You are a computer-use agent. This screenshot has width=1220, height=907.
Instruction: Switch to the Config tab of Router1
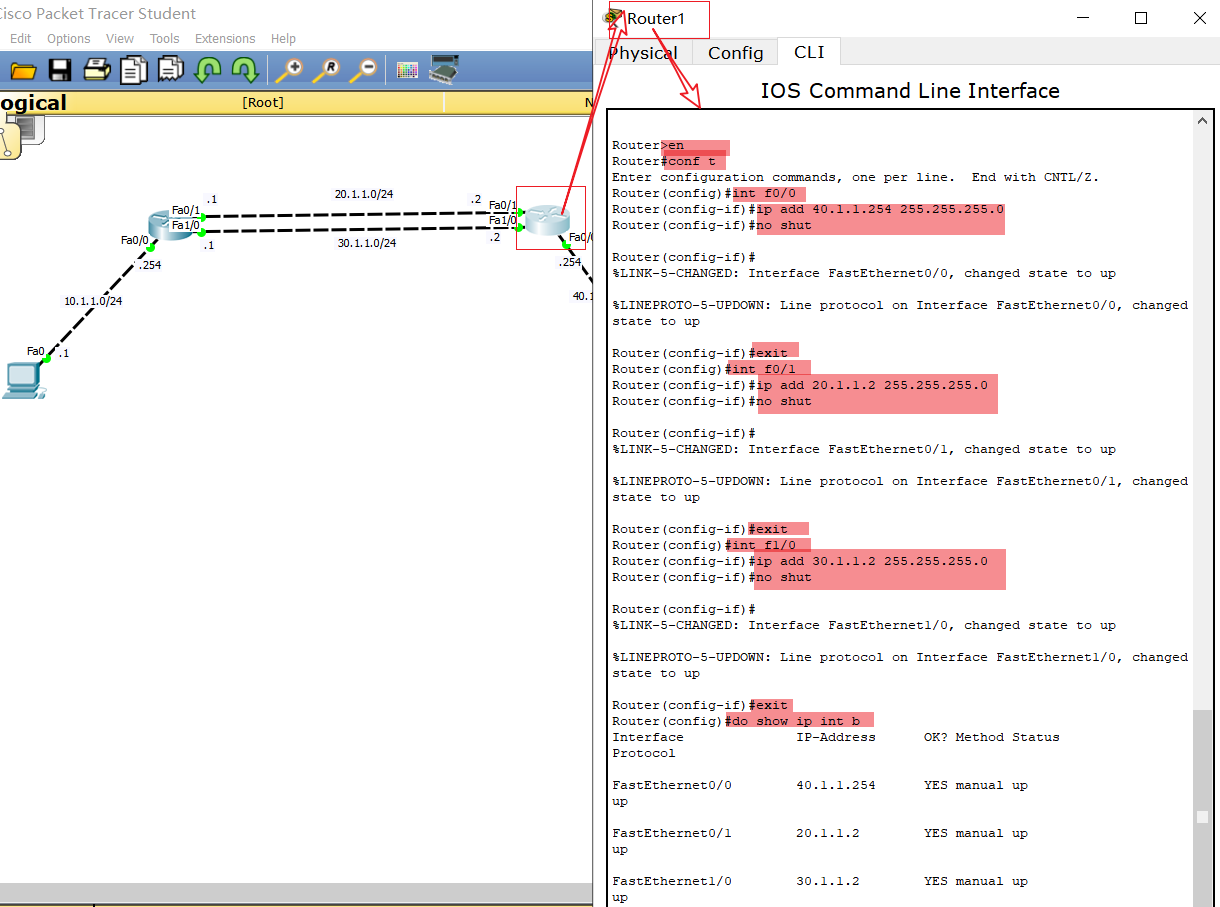pyautogui.click(x=736, y=53)
